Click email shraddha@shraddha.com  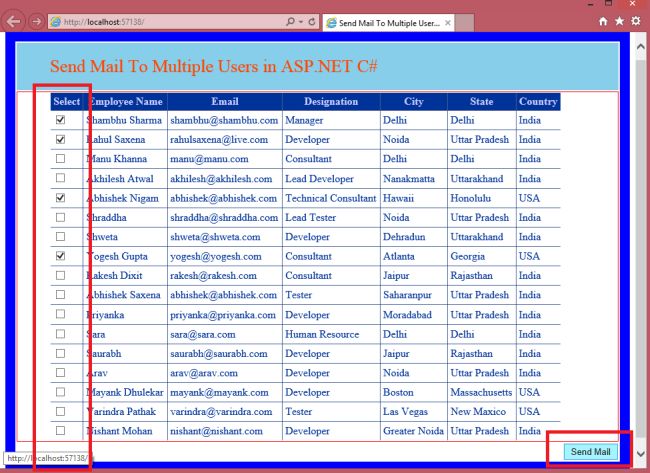224,218
